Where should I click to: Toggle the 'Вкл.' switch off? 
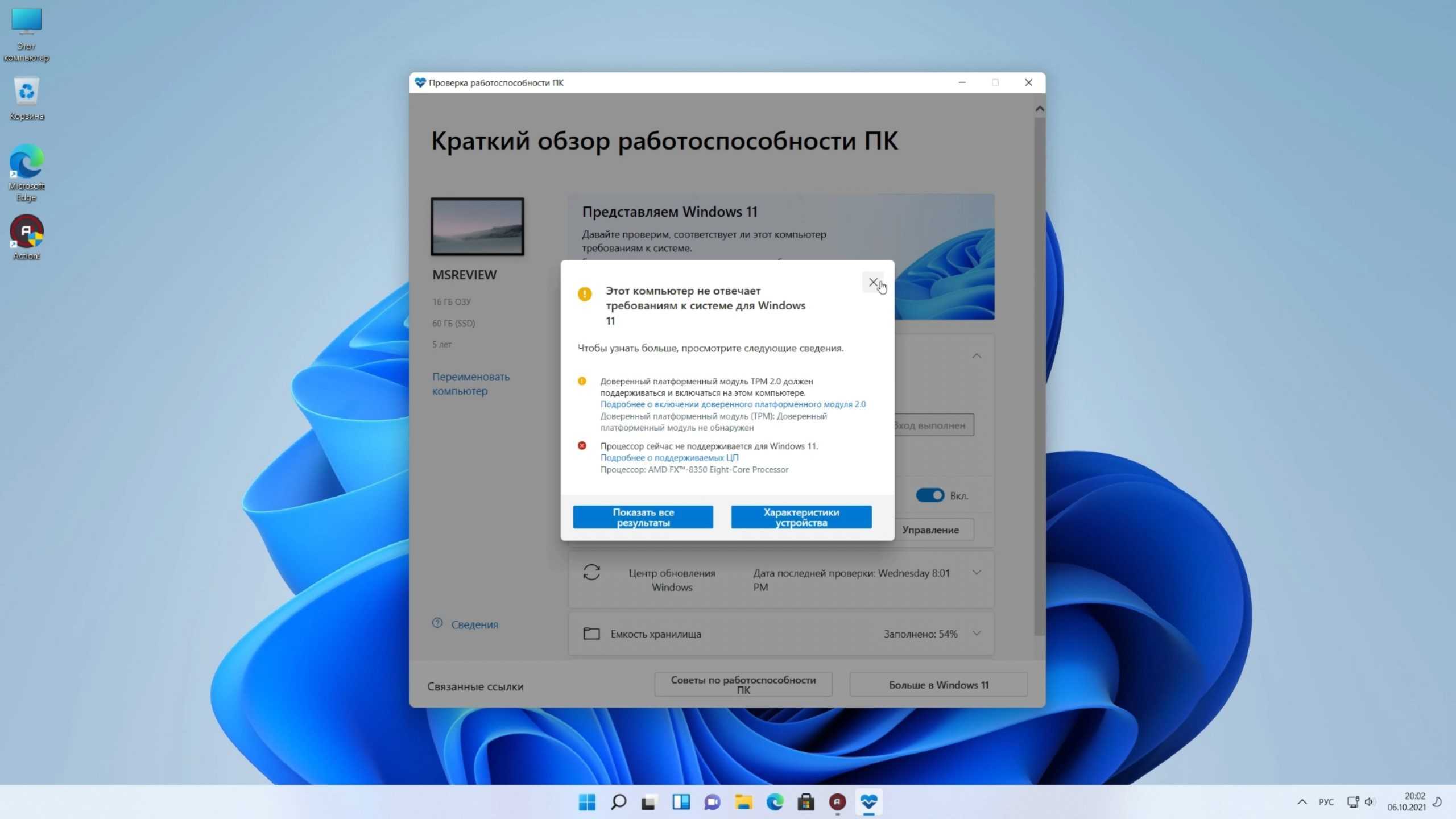(930, 495)
